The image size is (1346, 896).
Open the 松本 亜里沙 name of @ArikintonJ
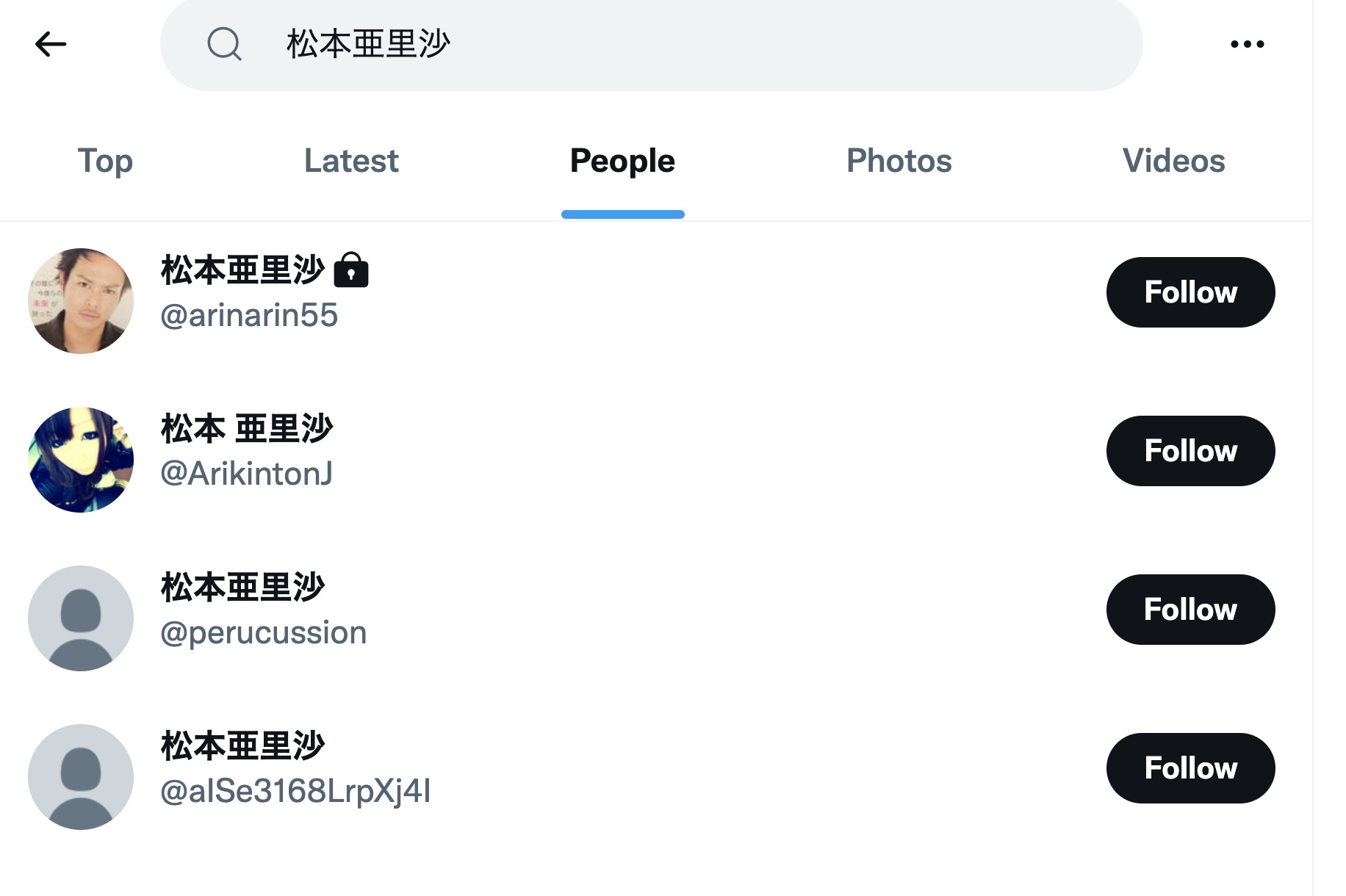tap(247, 428)
